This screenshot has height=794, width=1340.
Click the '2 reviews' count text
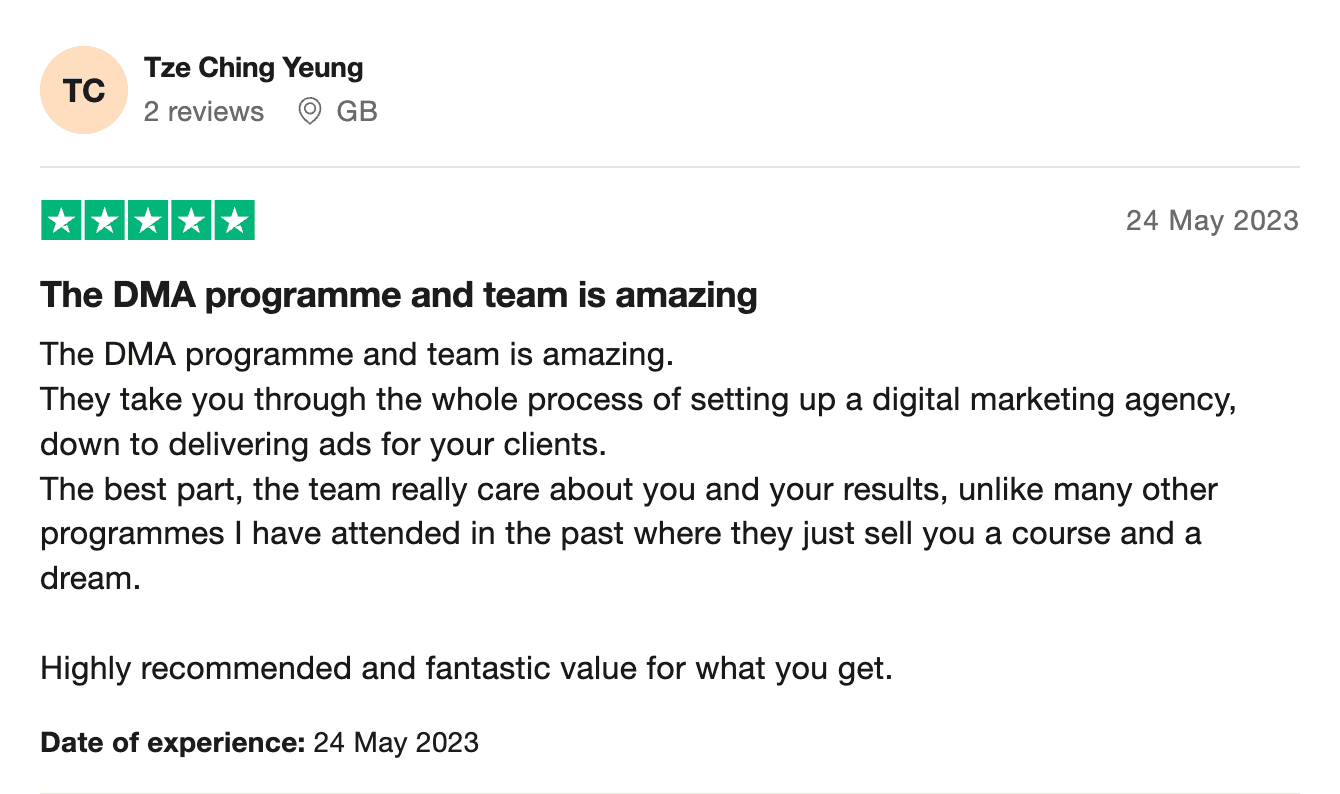204,111
